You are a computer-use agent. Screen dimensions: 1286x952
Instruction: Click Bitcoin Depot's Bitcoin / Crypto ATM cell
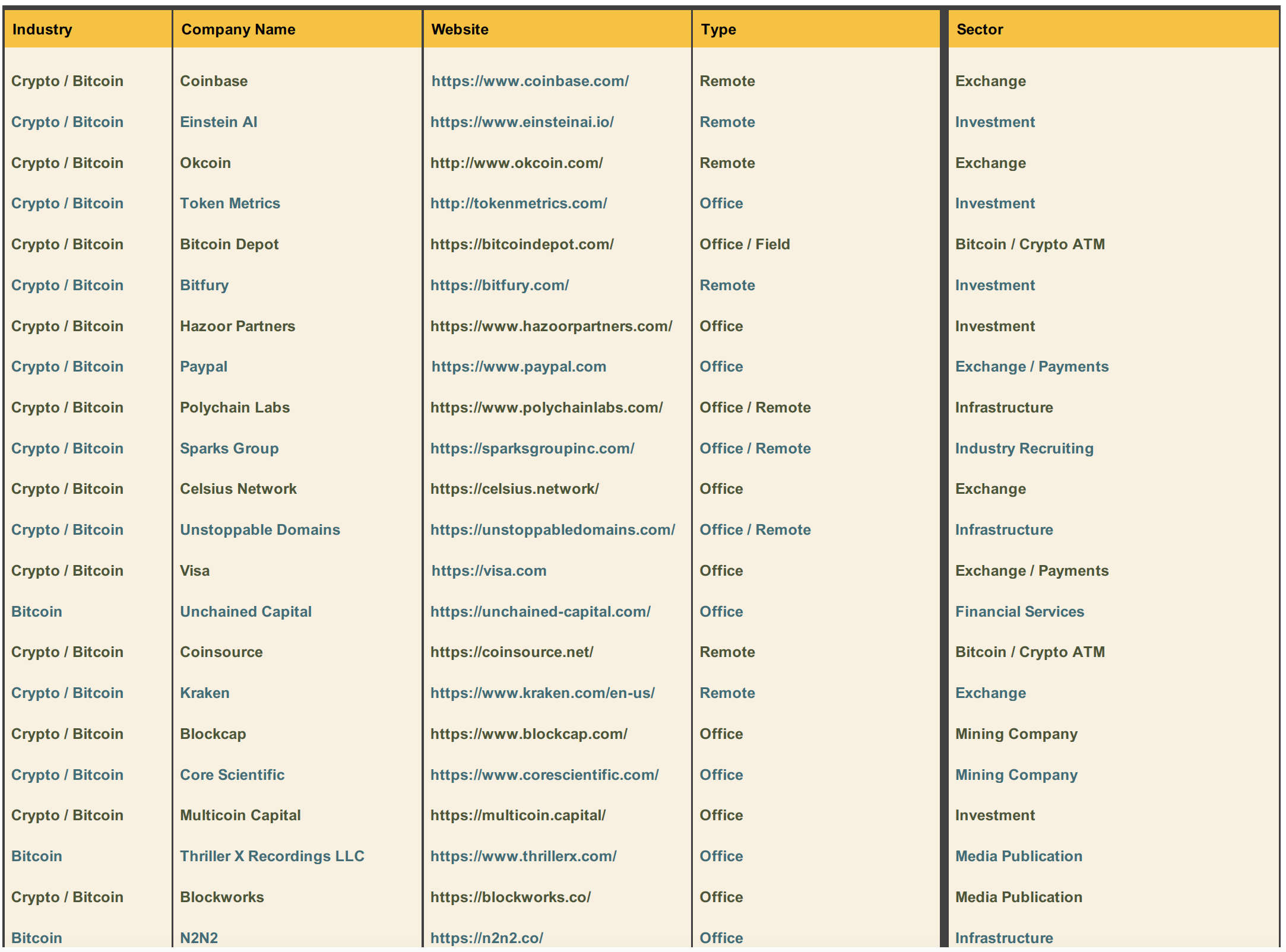(1030, 244)
